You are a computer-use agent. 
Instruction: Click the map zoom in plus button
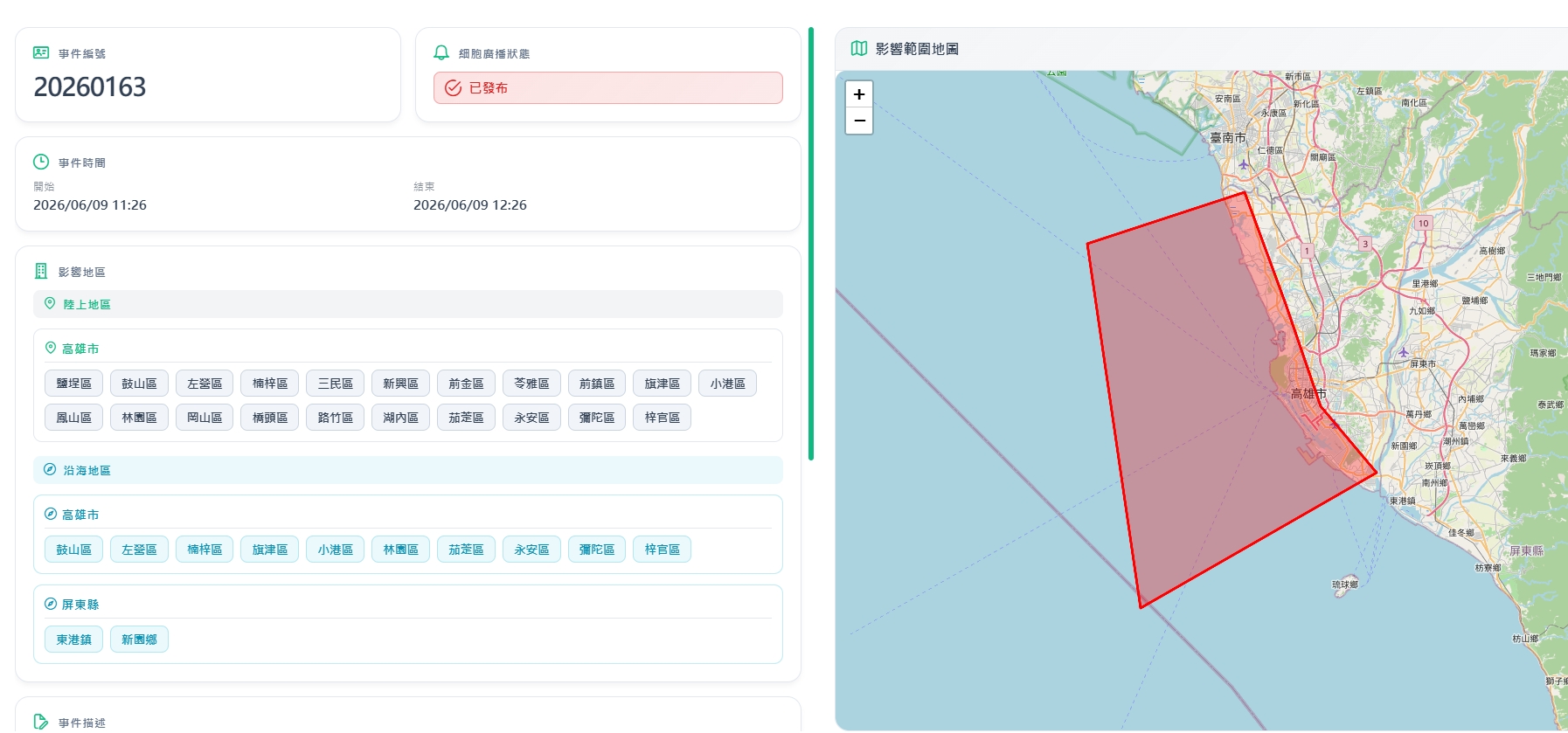[x=859, y=94]
